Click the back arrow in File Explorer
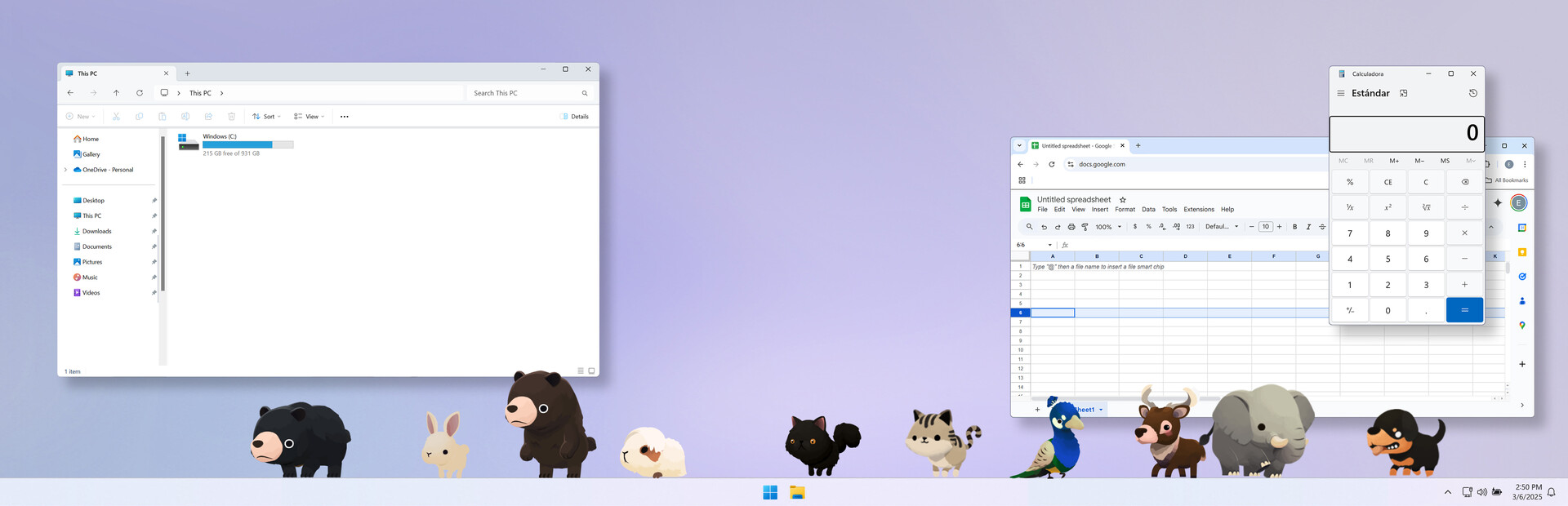Viewport: 1568px width, 506px height. [x=70, y=93]
